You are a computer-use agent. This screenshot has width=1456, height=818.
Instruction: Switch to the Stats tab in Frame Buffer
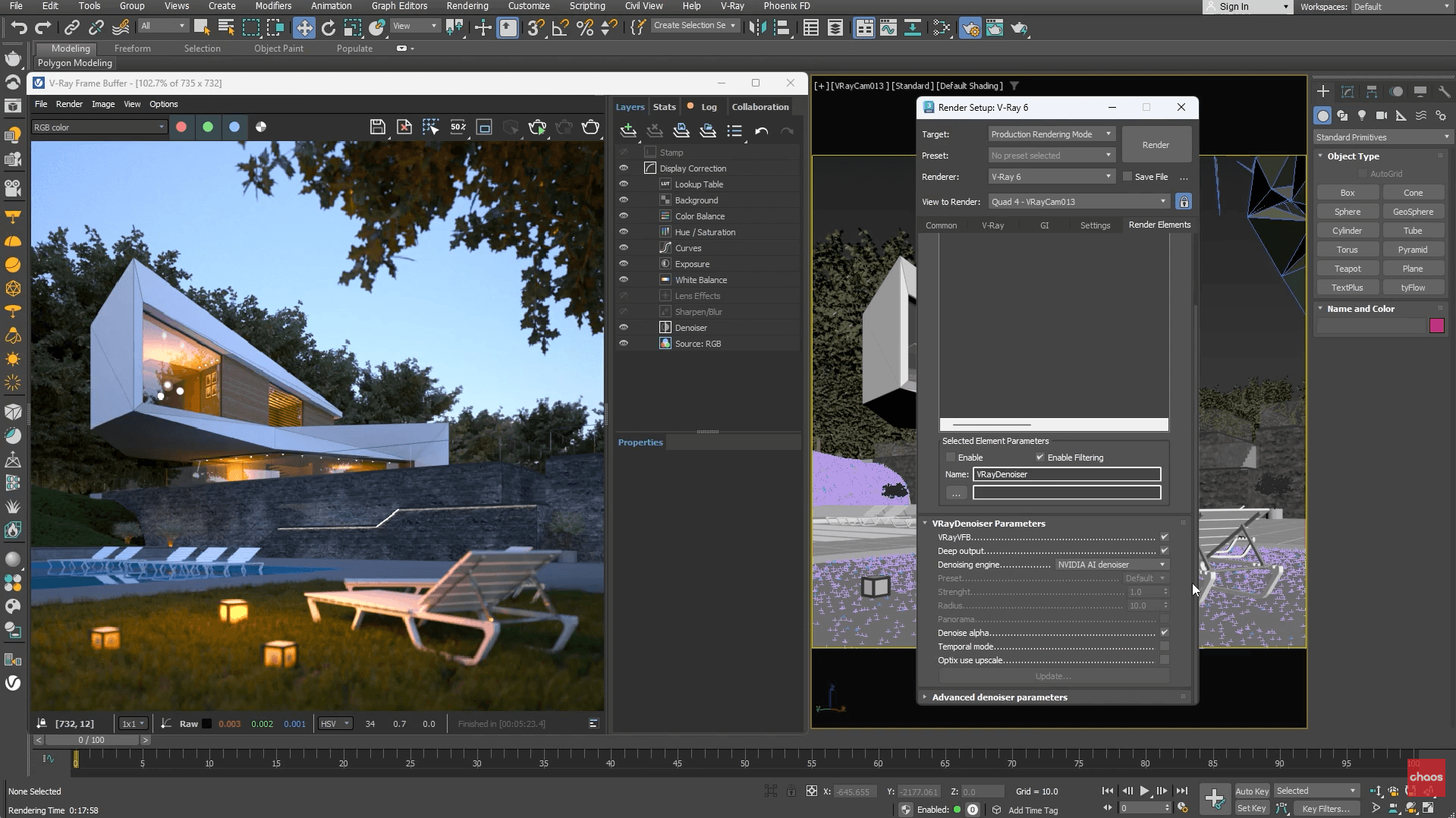(664, 107)
